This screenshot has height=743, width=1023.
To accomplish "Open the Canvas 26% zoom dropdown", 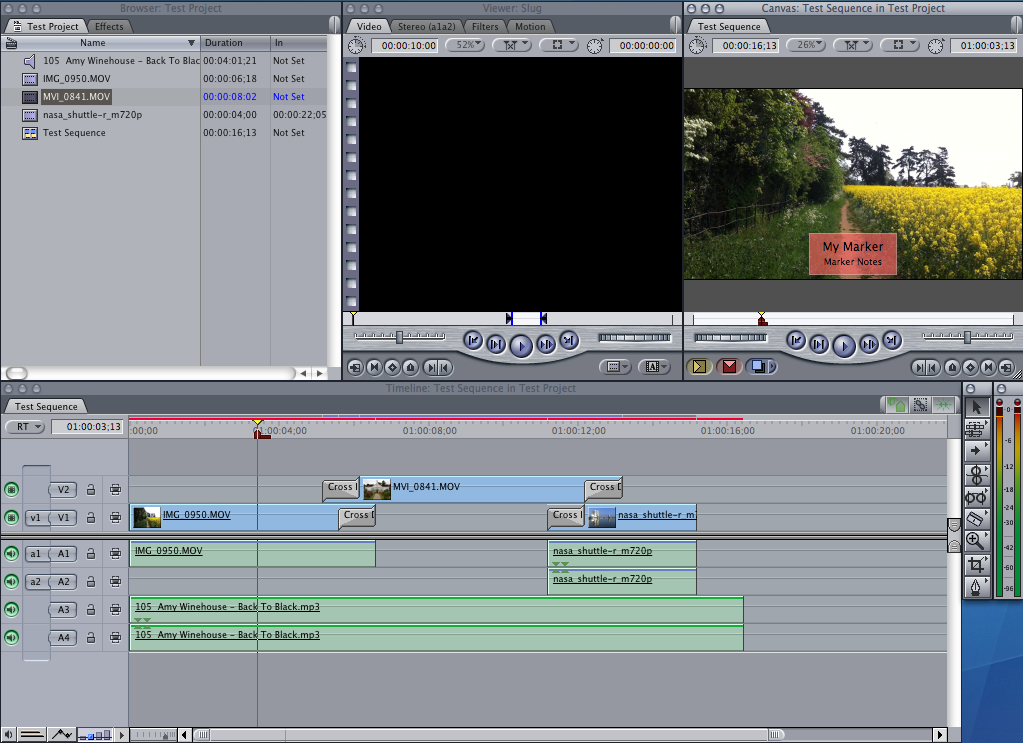I will [806, 45].
